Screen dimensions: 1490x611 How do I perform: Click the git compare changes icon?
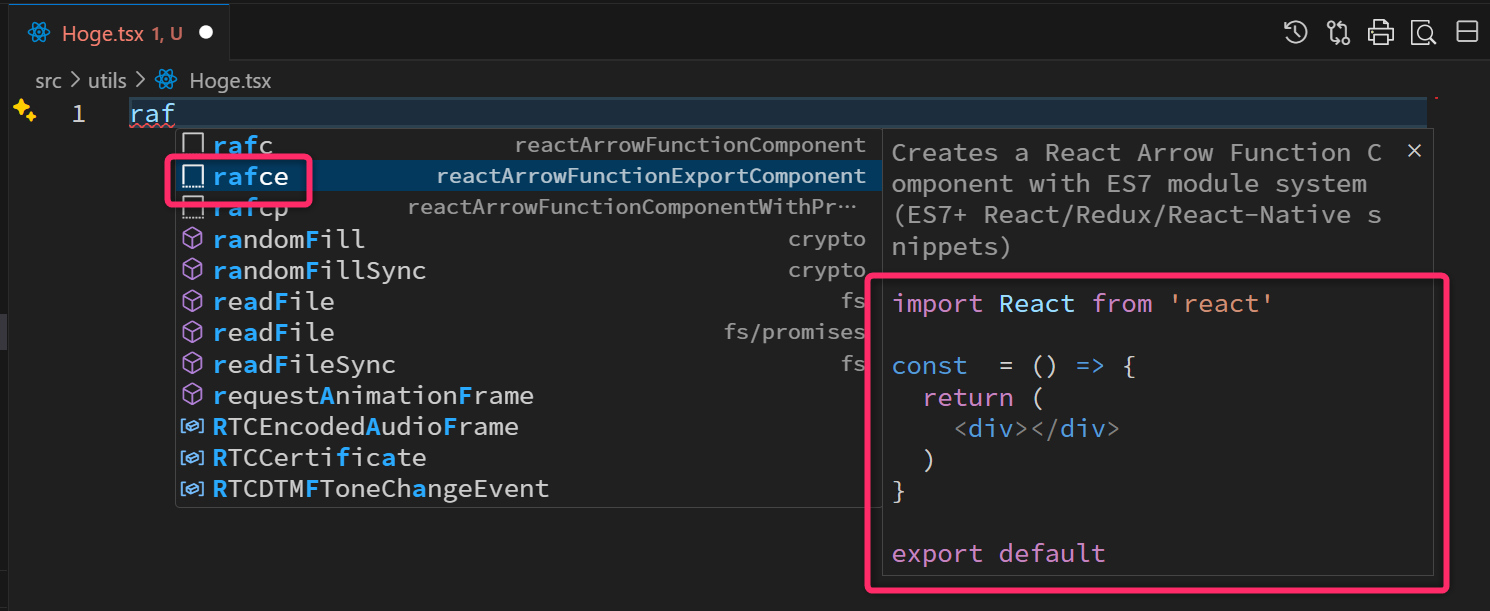point(1338,33)
